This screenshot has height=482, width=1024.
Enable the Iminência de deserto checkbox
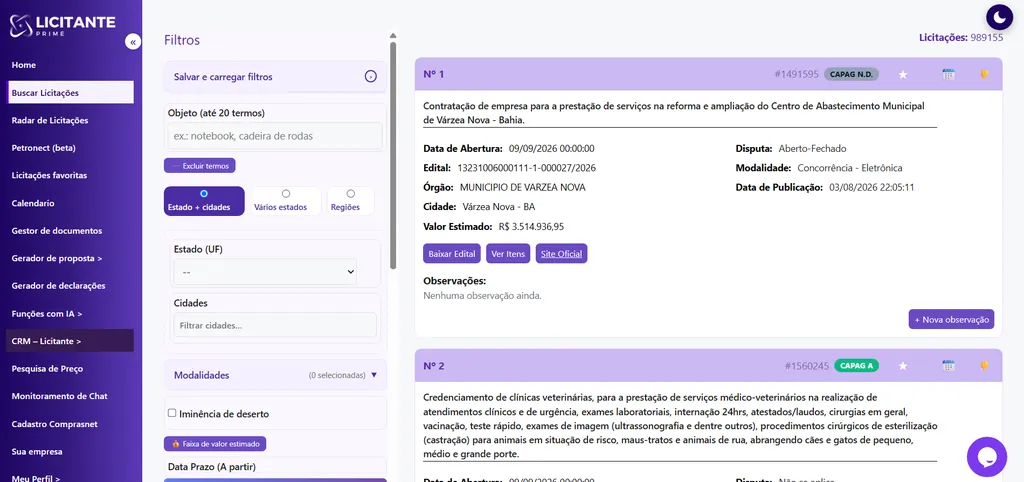point(172,413)
